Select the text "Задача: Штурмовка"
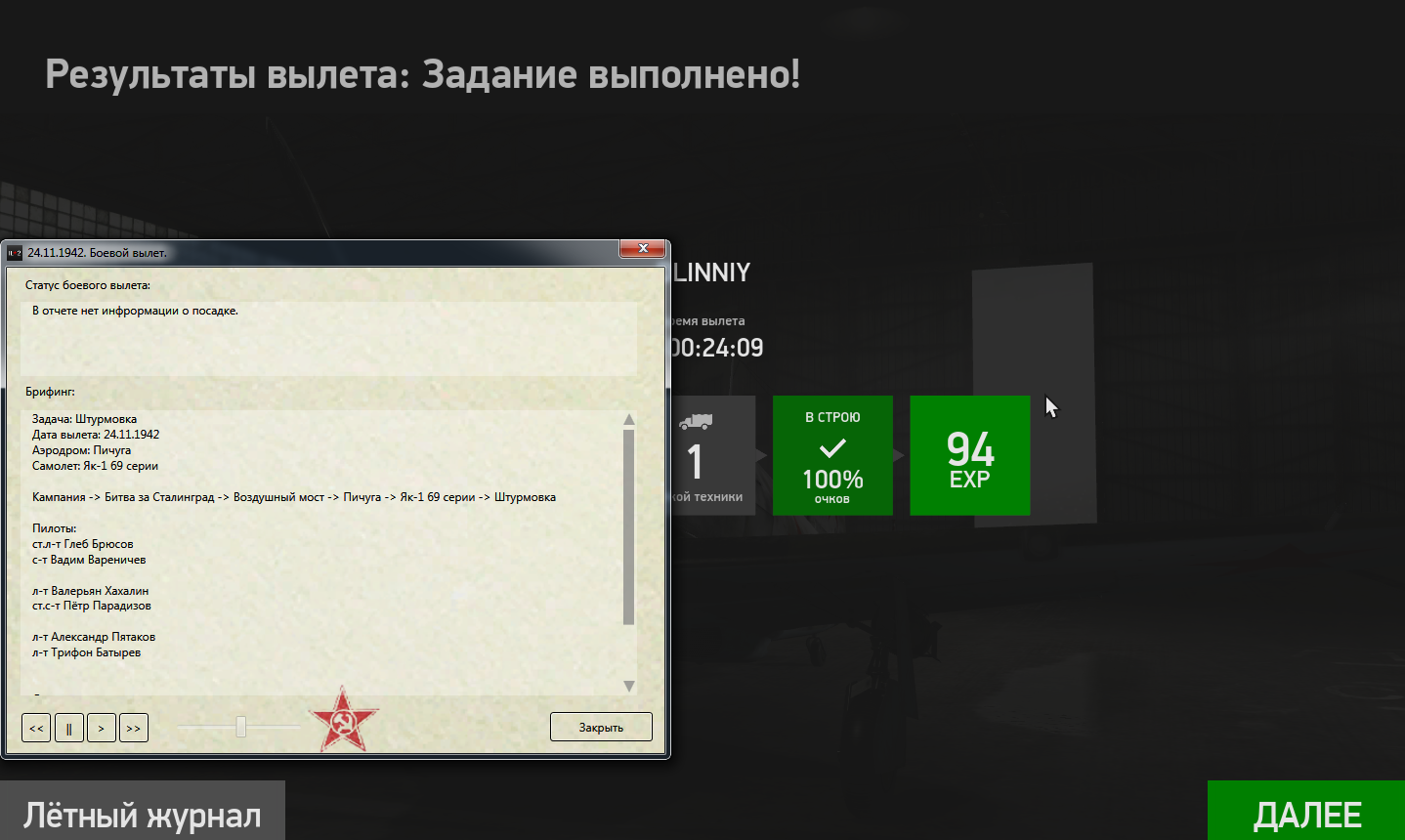This screenshot has height=840, width=1405. [84, 419]
